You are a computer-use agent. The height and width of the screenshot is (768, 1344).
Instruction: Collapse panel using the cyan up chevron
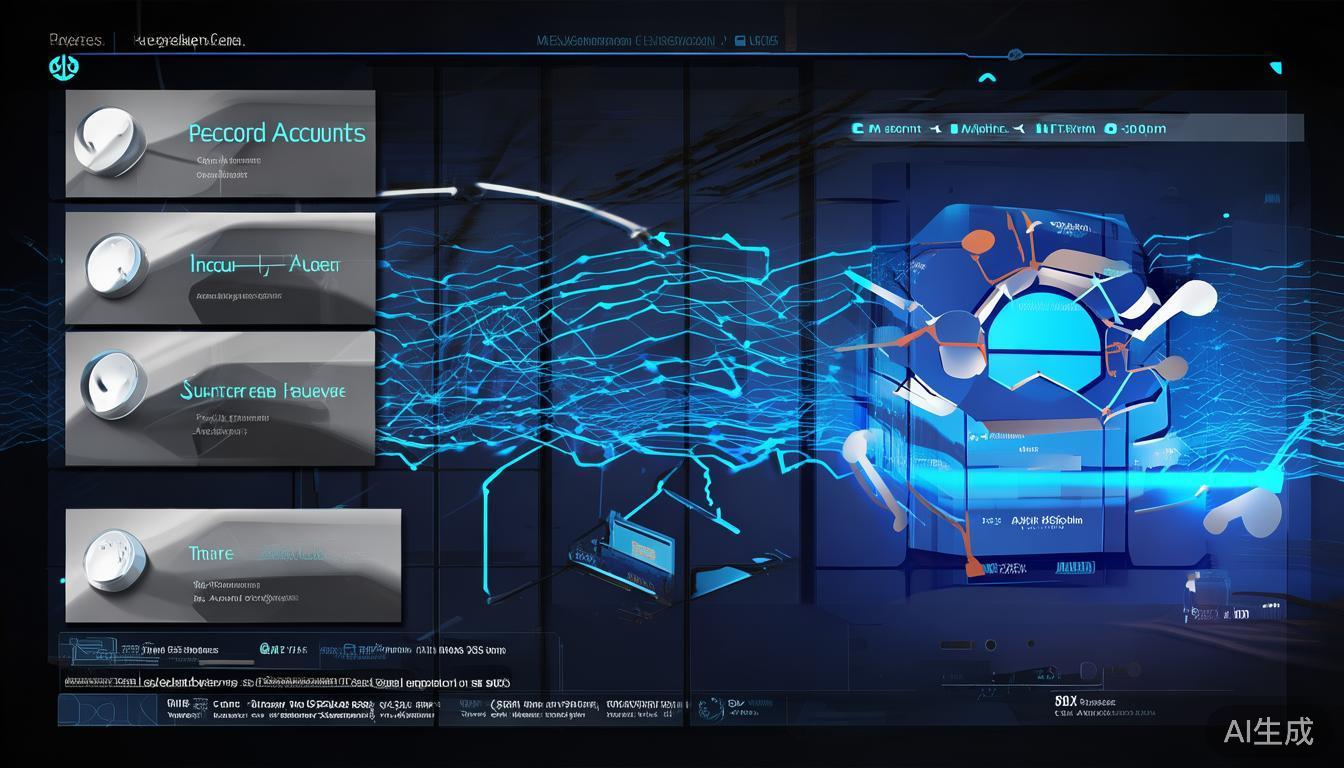pos(987,79)
